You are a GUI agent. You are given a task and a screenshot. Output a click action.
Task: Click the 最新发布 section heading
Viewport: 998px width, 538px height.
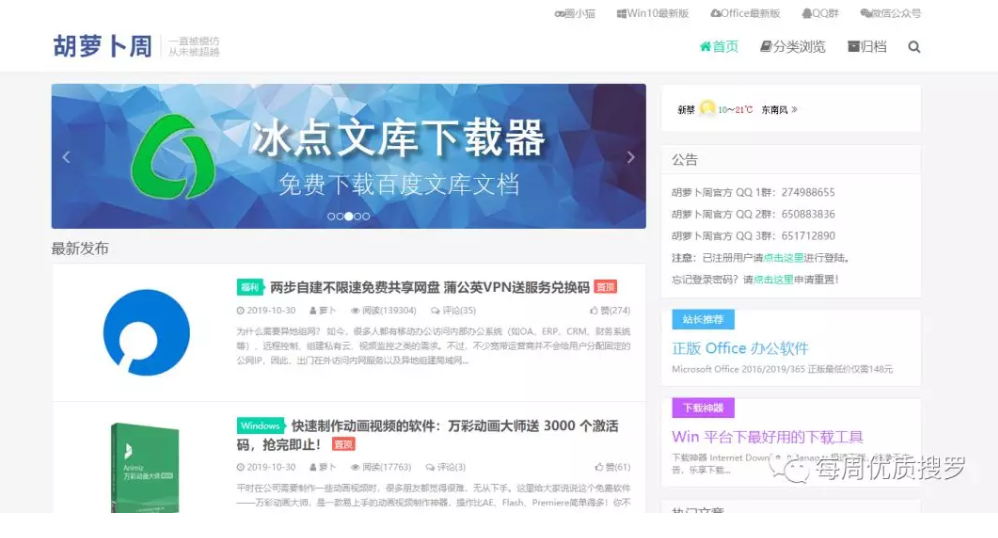pos(80,248)
